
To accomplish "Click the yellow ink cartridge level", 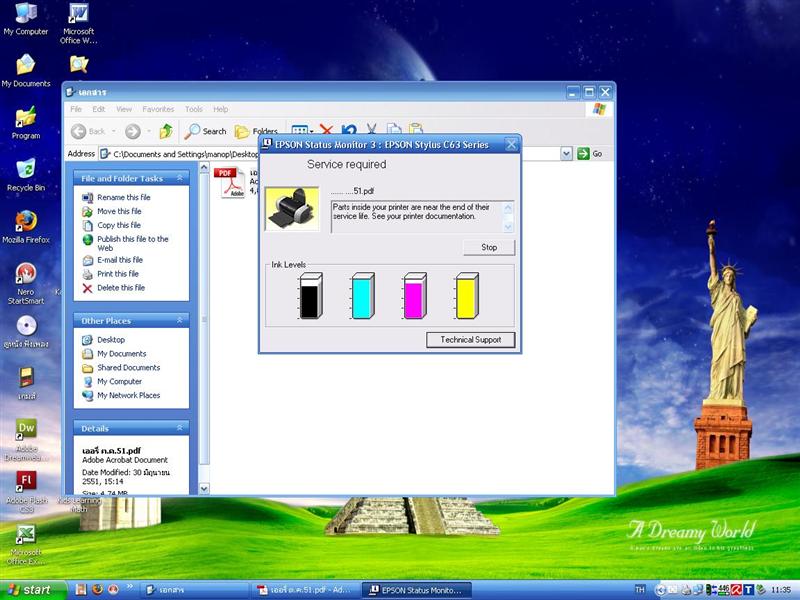I will click(466, 296).
